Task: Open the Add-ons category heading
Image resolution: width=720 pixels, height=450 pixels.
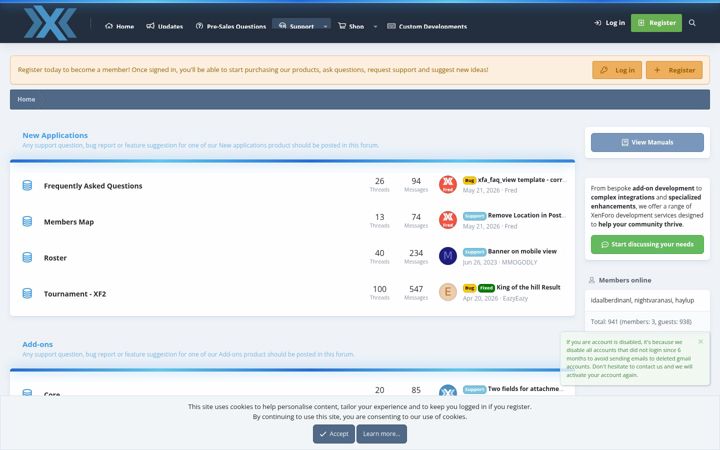Action: 38,344
